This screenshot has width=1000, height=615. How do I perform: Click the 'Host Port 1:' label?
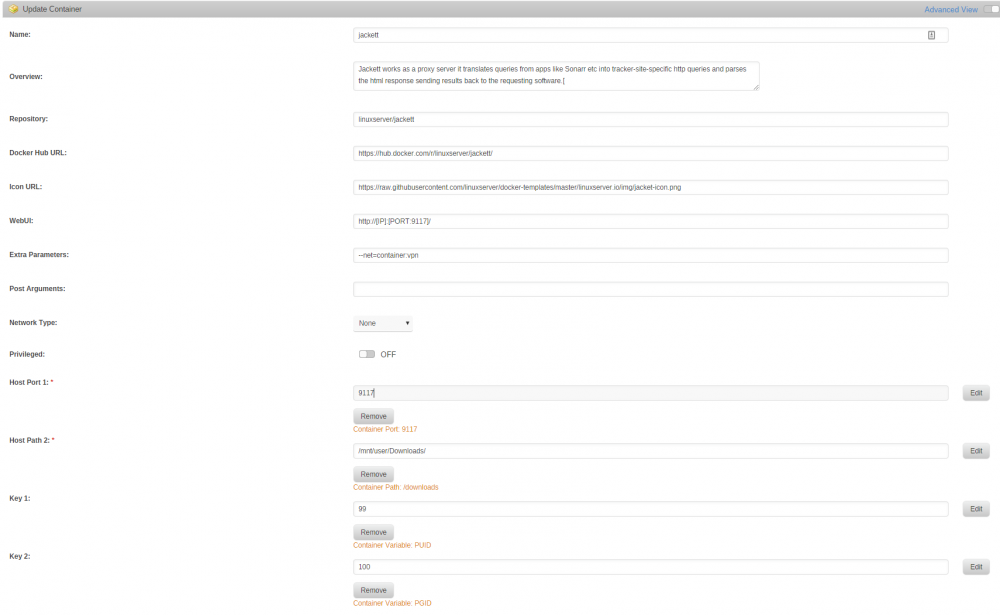click(29, 382)
